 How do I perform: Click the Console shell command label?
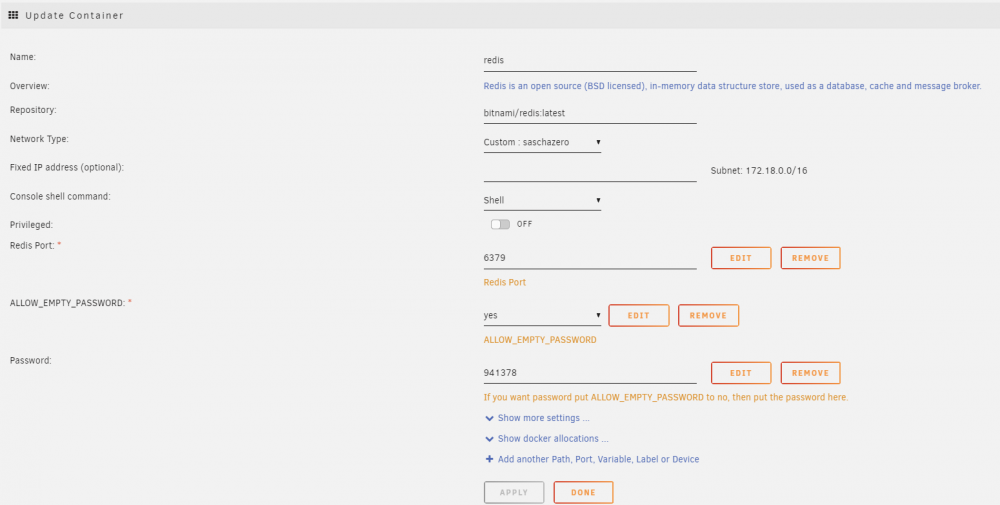click(60, 196)
